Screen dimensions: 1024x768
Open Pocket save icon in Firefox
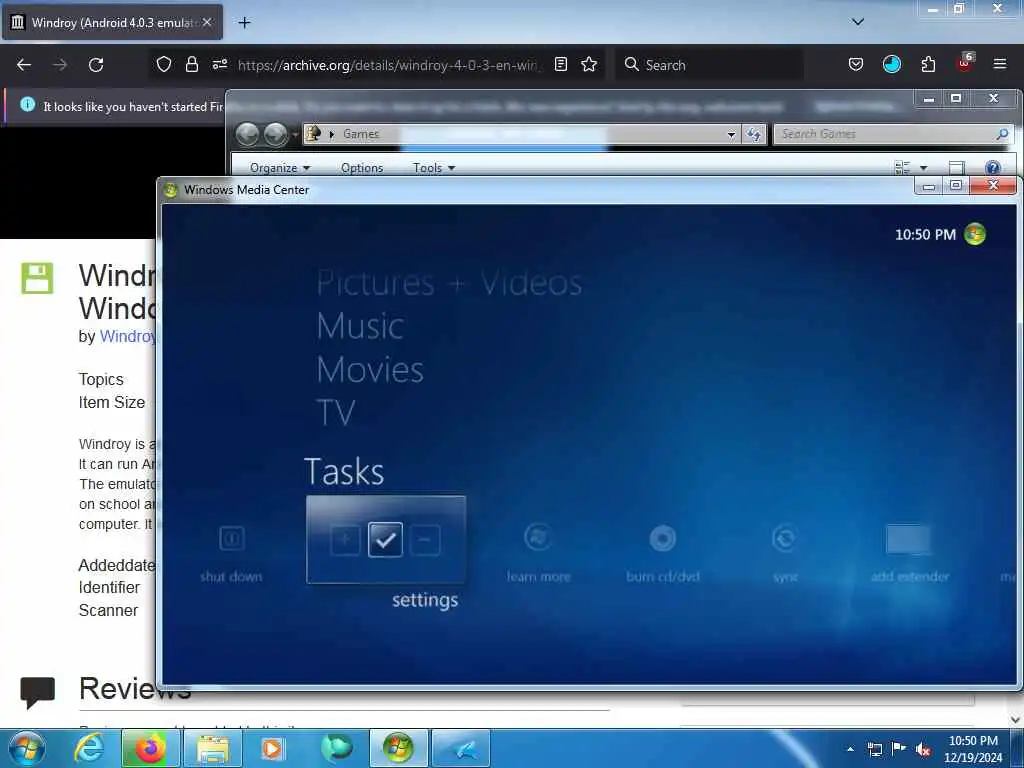856,64
